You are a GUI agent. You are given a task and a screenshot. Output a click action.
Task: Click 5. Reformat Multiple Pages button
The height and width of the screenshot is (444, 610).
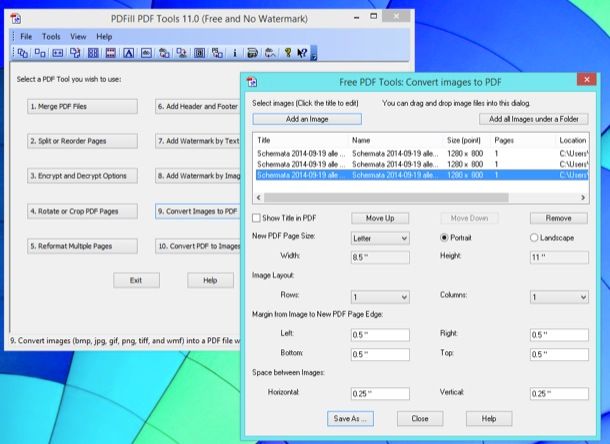[82, 246]
